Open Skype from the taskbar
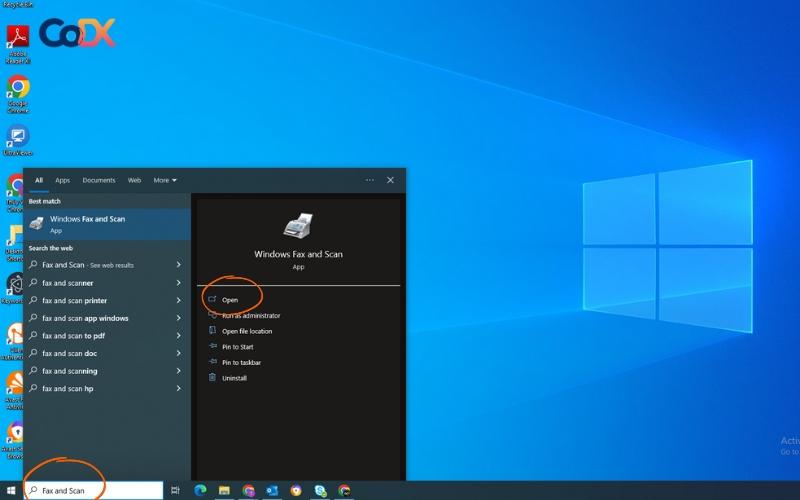800x500 pixels. pos(320,490)
